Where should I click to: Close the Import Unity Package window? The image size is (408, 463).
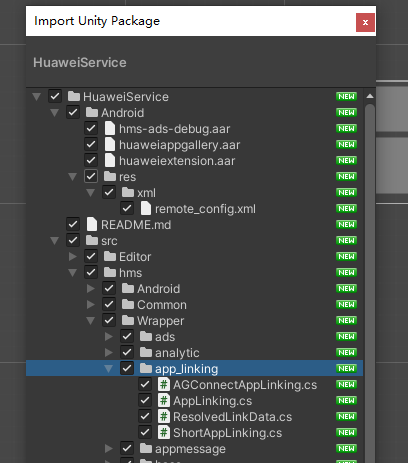[x=365, y=22]
